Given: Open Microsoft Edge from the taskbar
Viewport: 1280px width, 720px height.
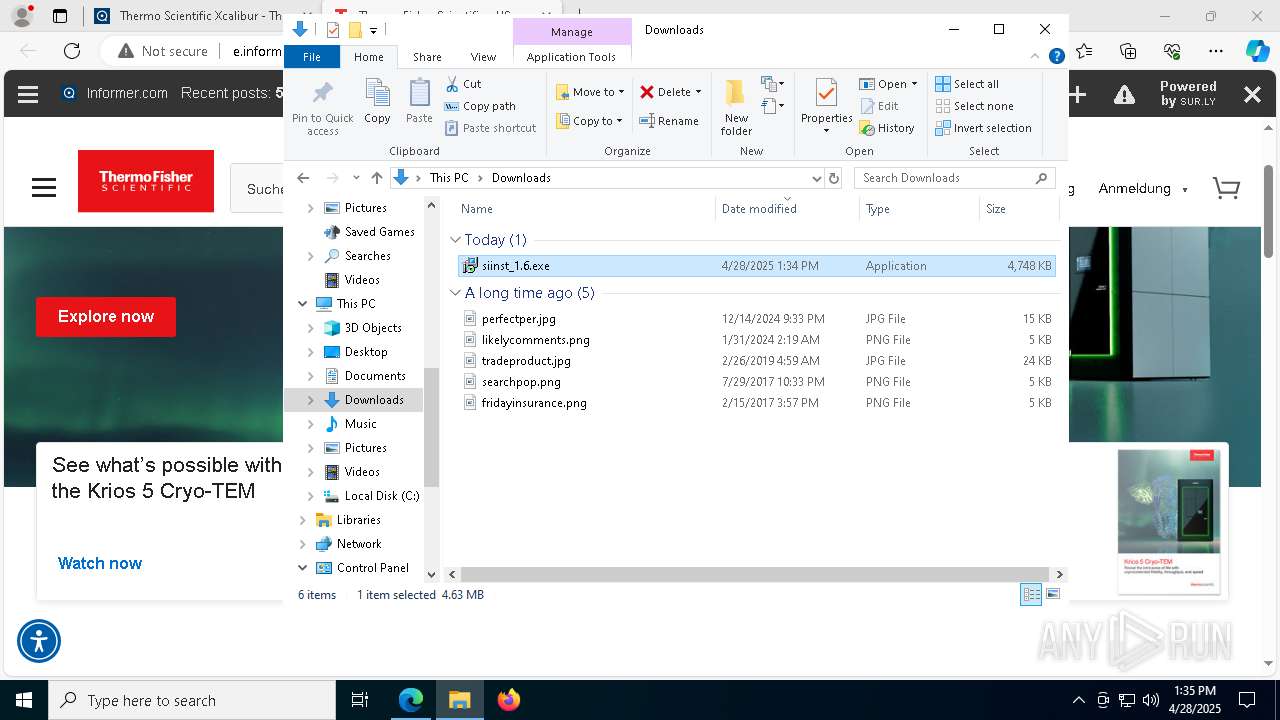Looking at the screenshot, I should (x=411, y=700).
